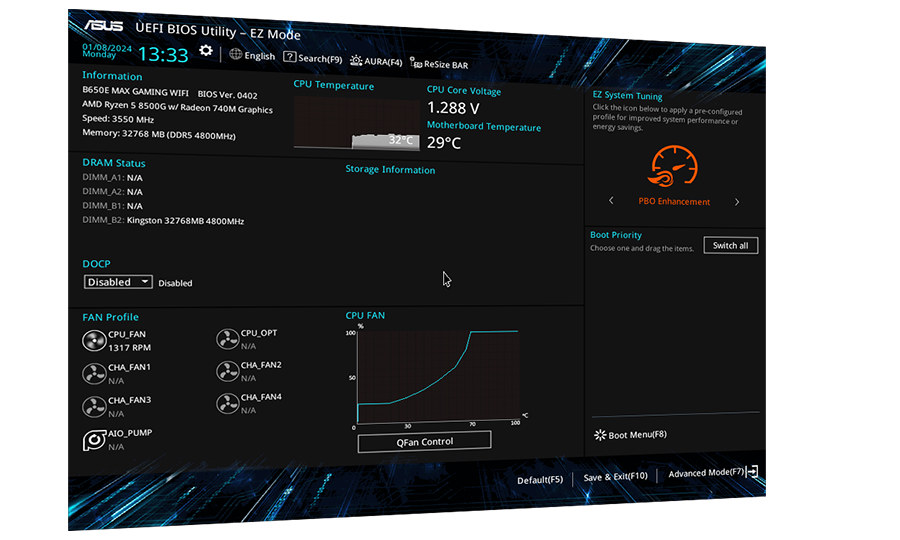This screenshot has height=540, width=900.
Task: Click the CPU Temperature graph
Action: tap(356, 123)
